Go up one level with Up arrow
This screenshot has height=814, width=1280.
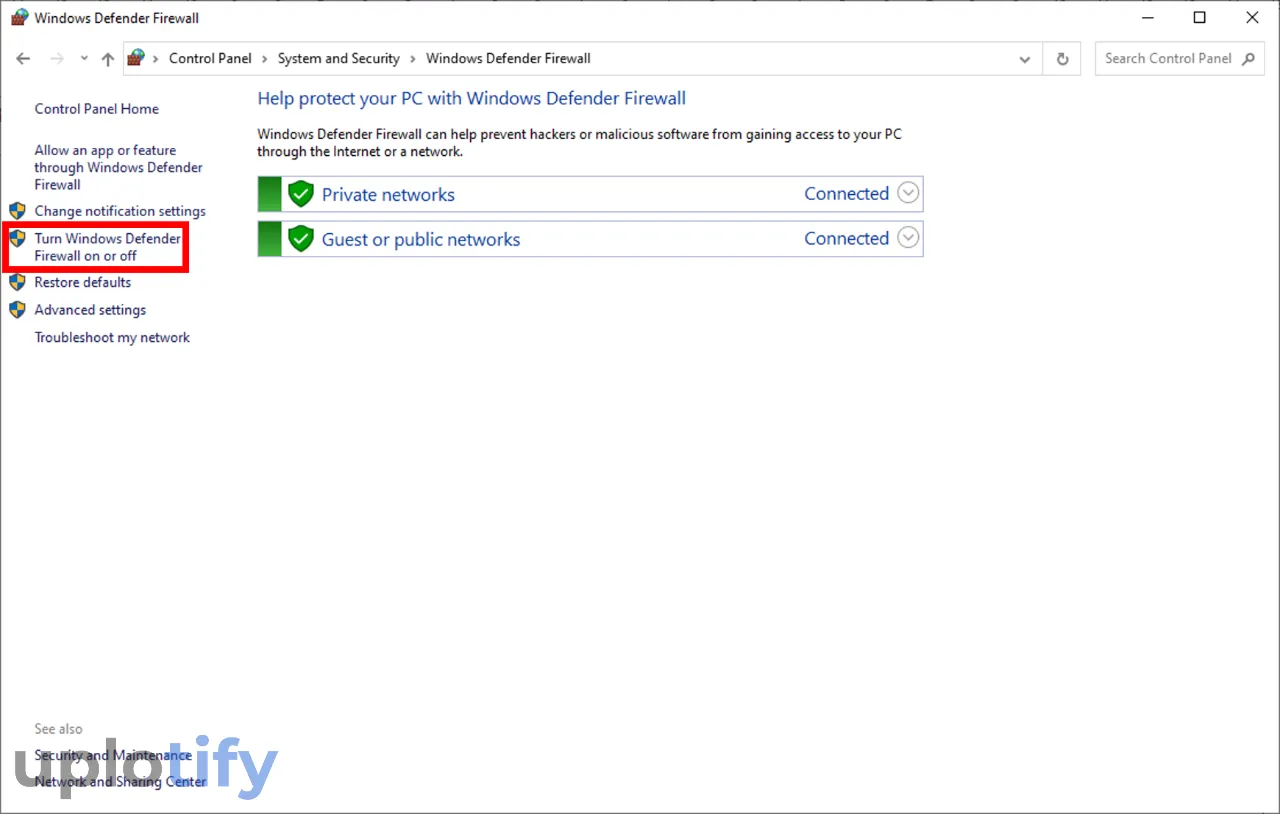click(x=107, y=59)
